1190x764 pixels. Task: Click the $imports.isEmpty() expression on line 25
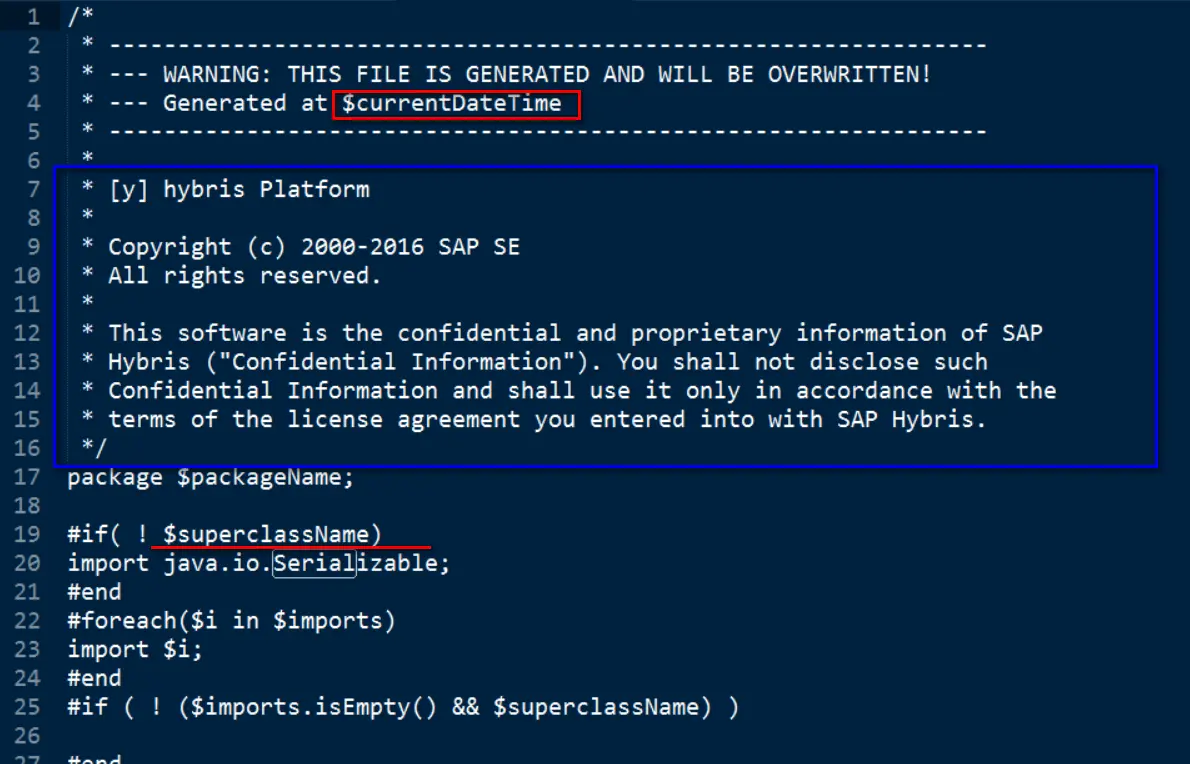click(x=313, y=707)
